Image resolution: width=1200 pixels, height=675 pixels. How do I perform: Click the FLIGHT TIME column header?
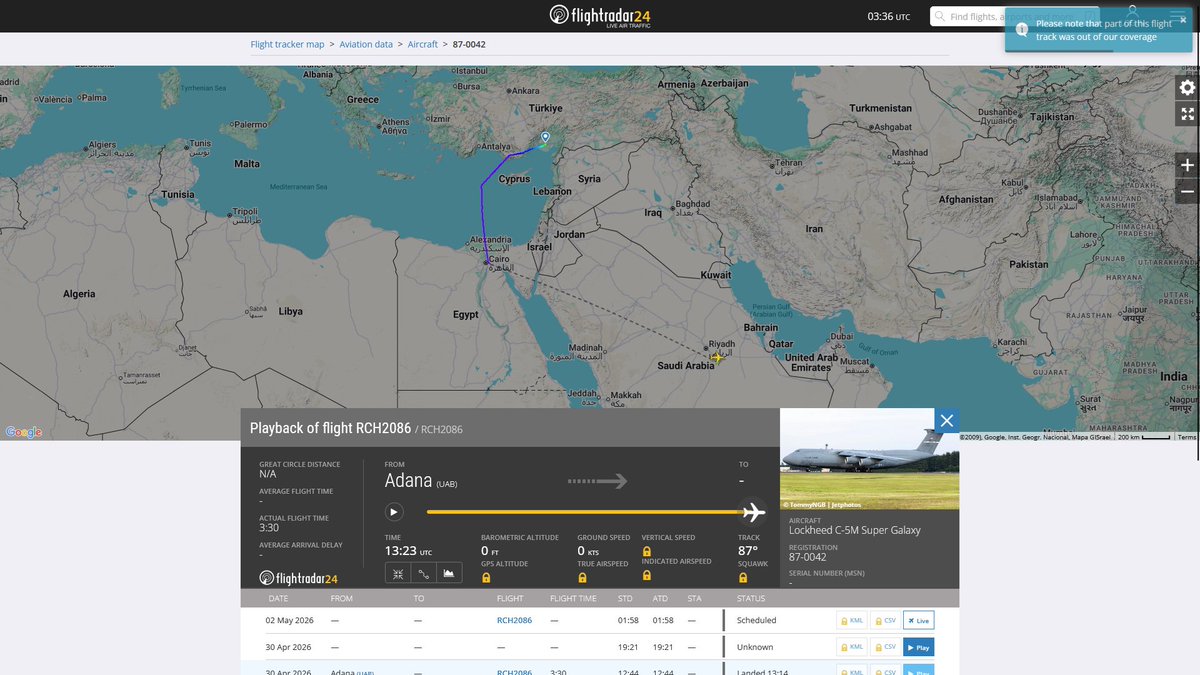(573, 599)
